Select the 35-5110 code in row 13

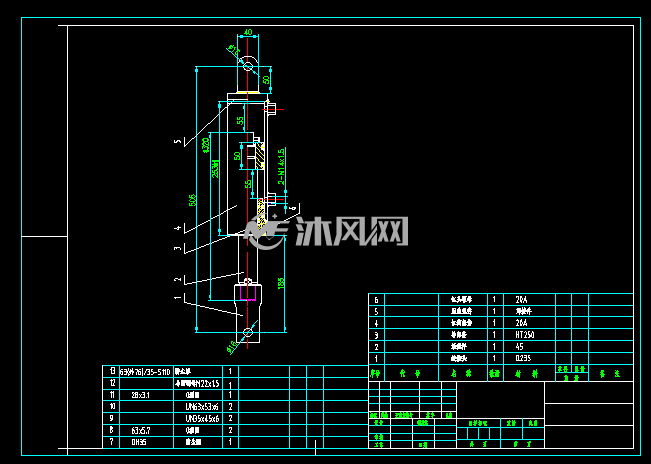point(156,372)
